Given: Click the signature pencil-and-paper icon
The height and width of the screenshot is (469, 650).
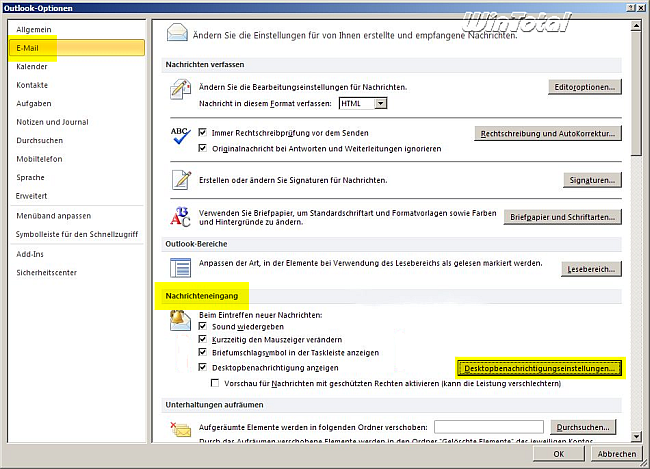Looking at the screenshot, I should (x=182, y=180).
